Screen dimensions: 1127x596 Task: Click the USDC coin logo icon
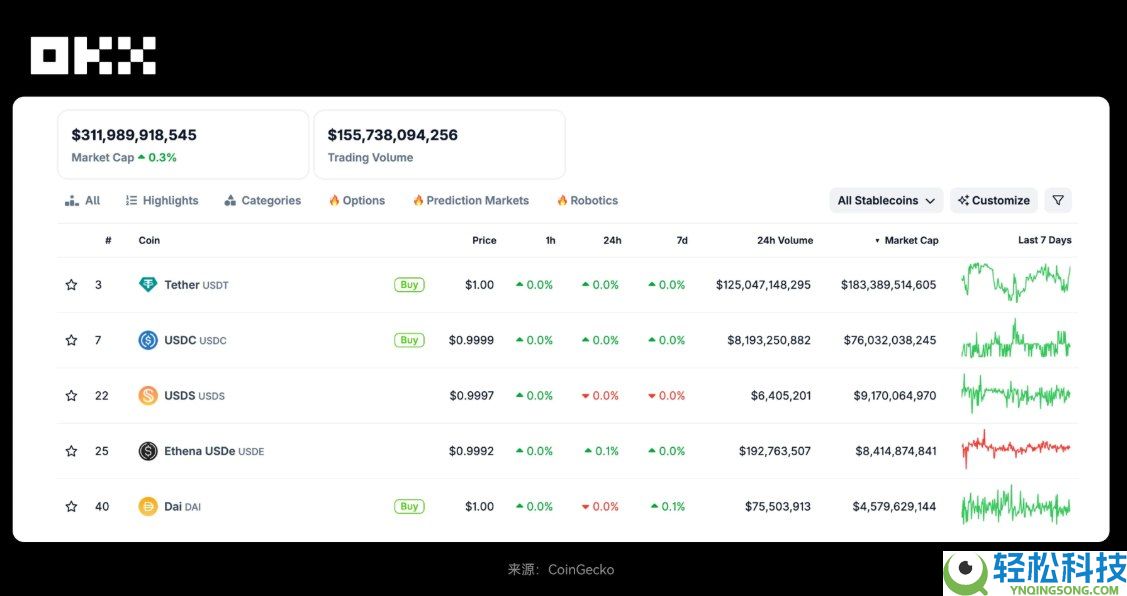point(148,340)
